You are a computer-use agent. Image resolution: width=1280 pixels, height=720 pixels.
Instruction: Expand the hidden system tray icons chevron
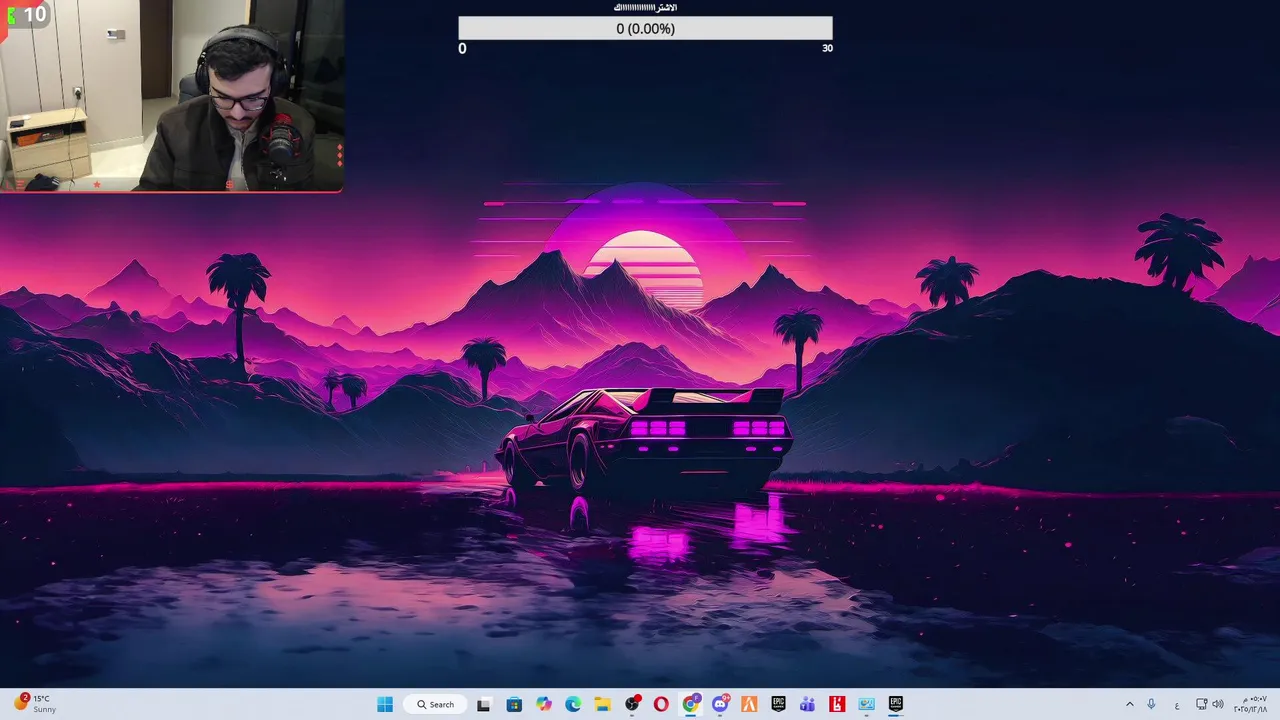click(x=1130, y=704)
